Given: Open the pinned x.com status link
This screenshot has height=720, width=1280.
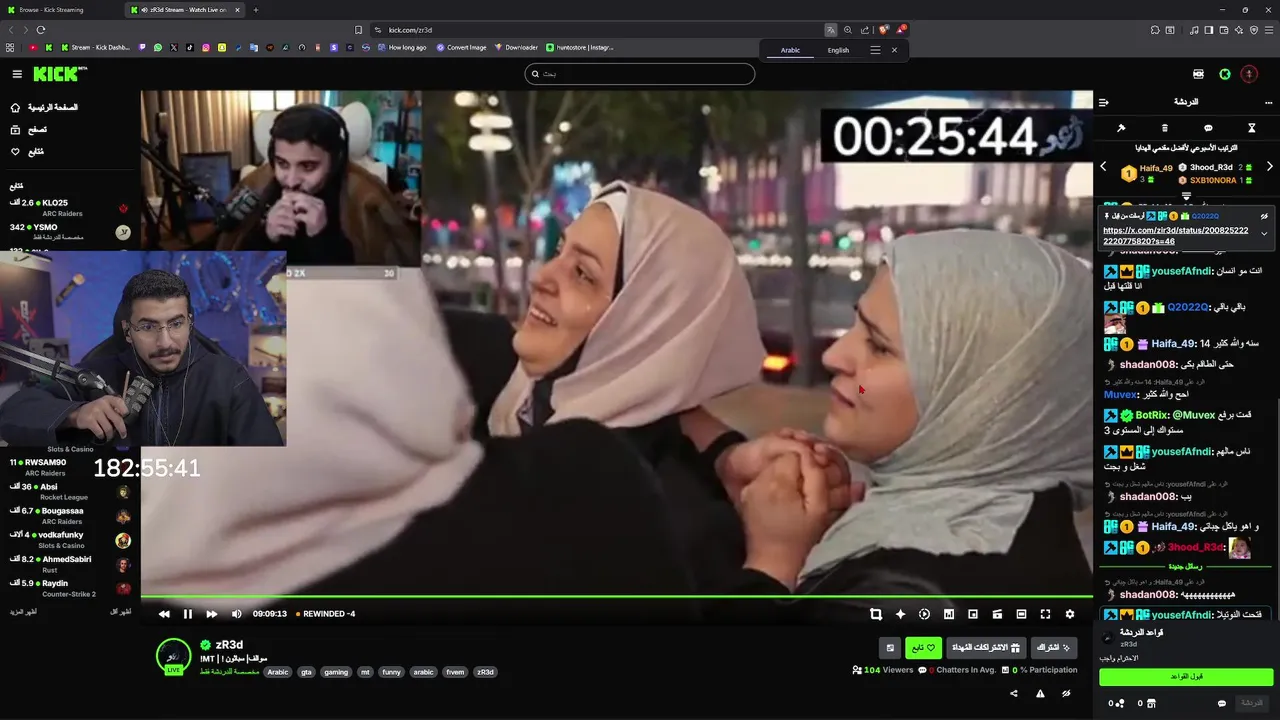Looking at the screenshot, I should point(1176,235).
